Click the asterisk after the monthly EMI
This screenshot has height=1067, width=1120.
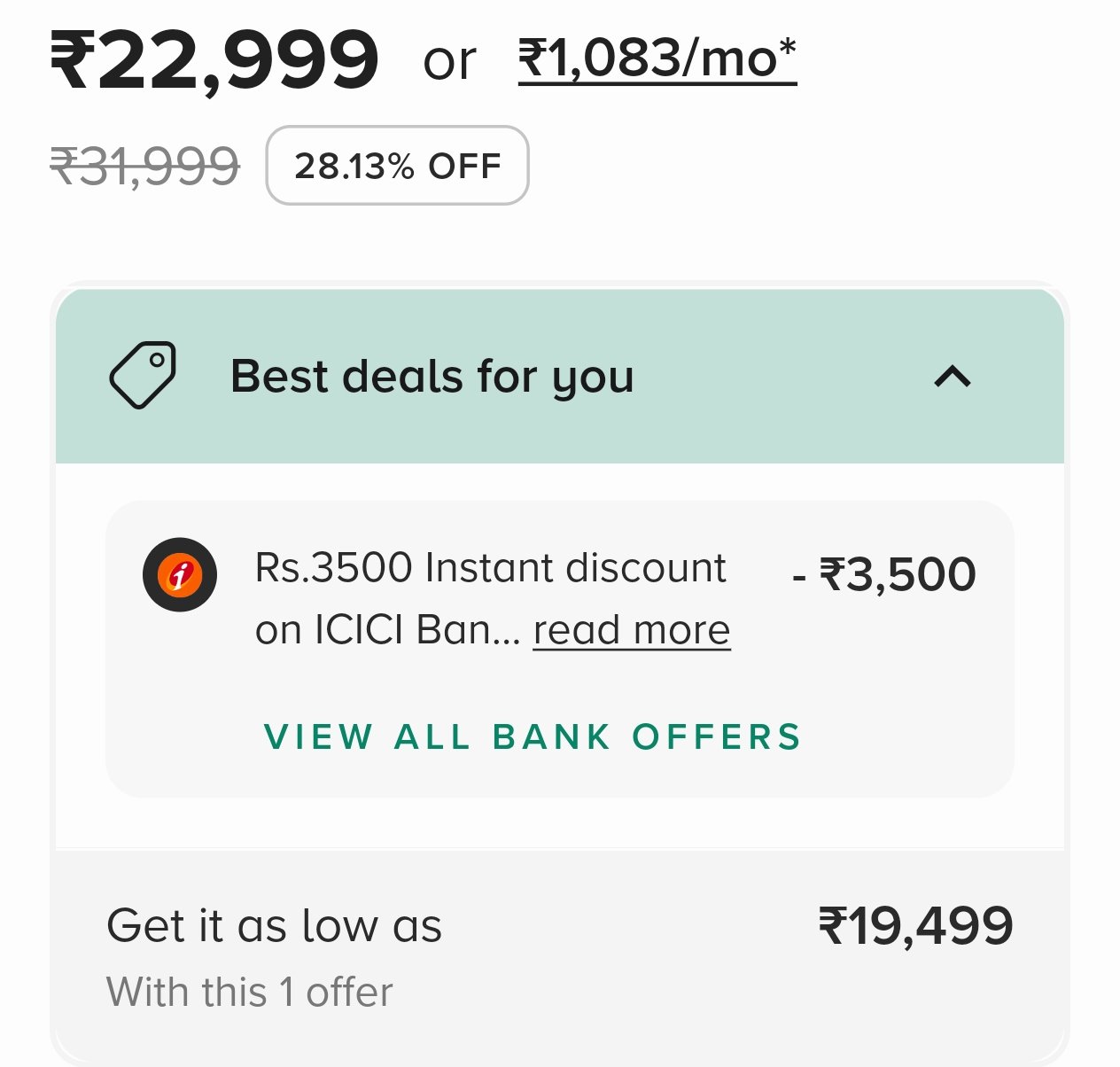(787, 50)
